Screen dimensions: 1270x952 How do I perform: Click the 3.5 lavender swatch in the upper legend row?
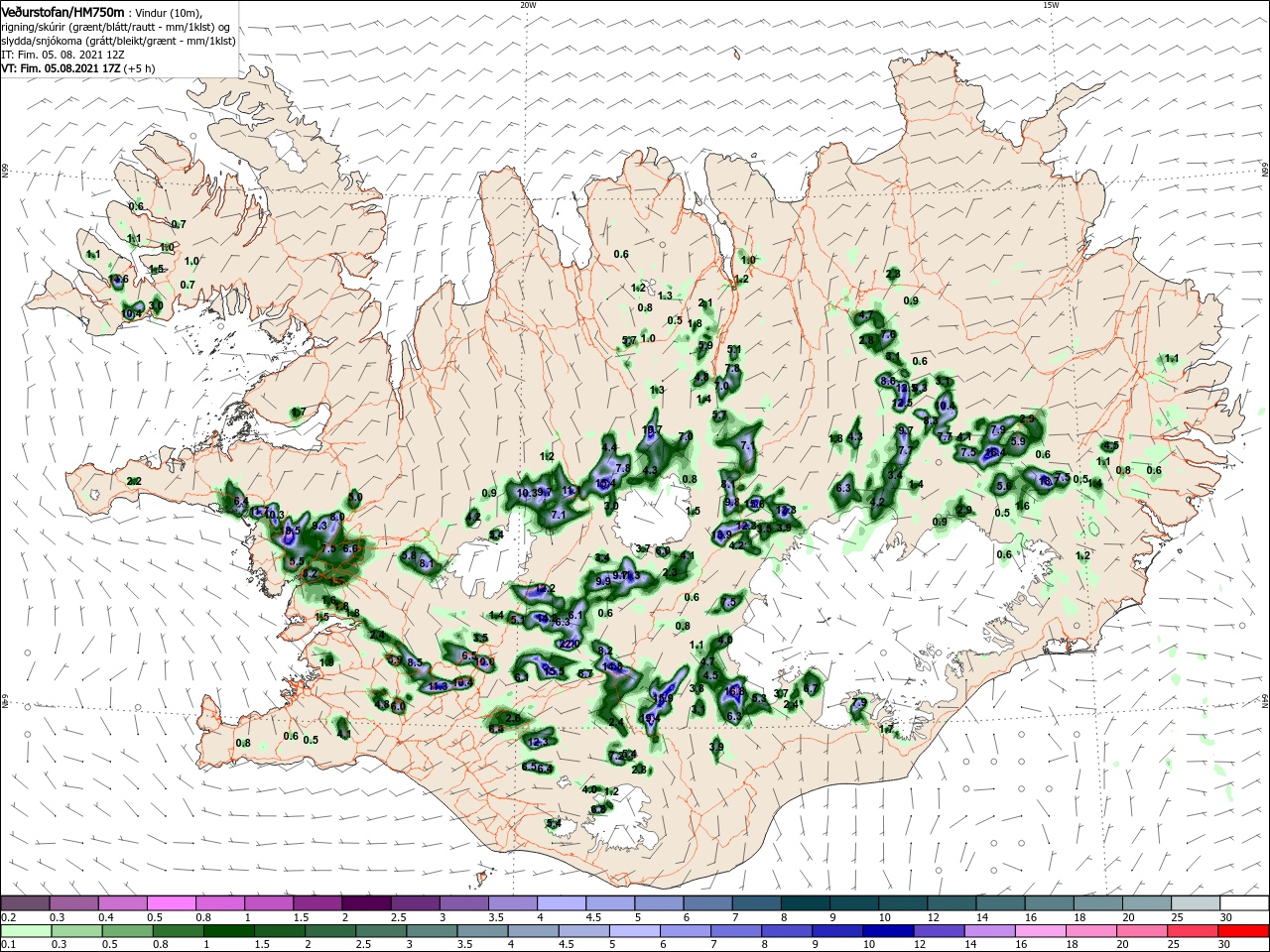511,903
